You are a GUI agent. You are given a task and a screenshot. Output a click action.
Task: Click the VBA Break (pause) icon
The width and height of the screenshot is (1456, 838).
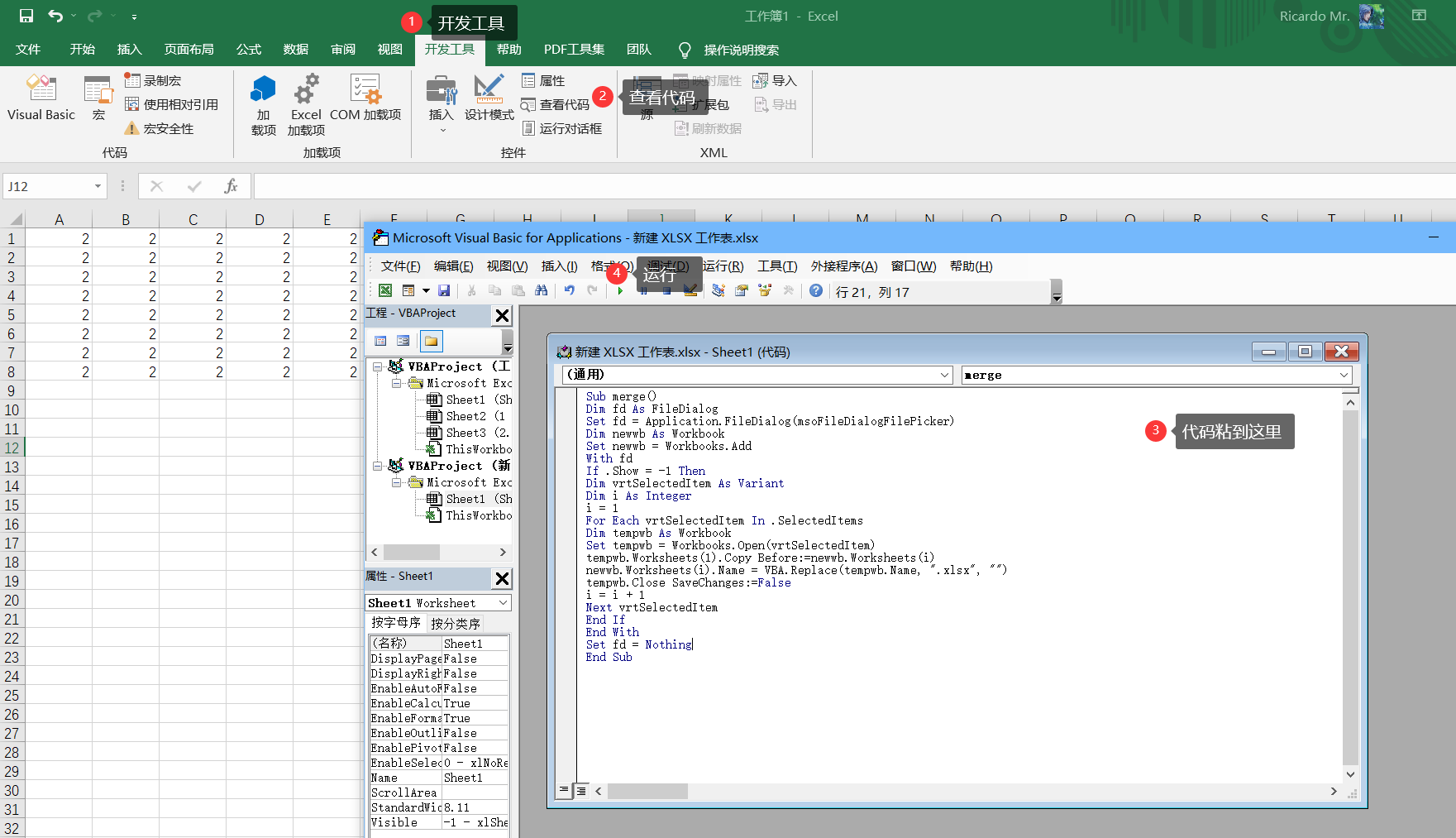point(643,290)
